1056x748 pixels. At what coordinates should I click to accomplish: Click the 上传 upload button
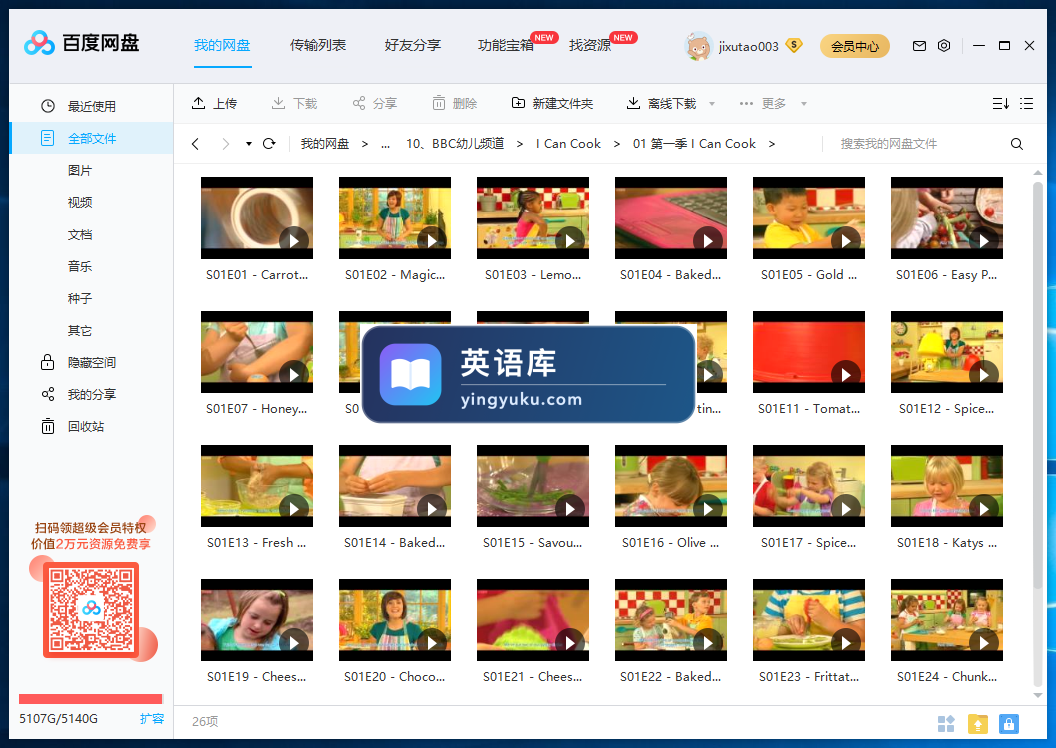click(x=214, y=103)
